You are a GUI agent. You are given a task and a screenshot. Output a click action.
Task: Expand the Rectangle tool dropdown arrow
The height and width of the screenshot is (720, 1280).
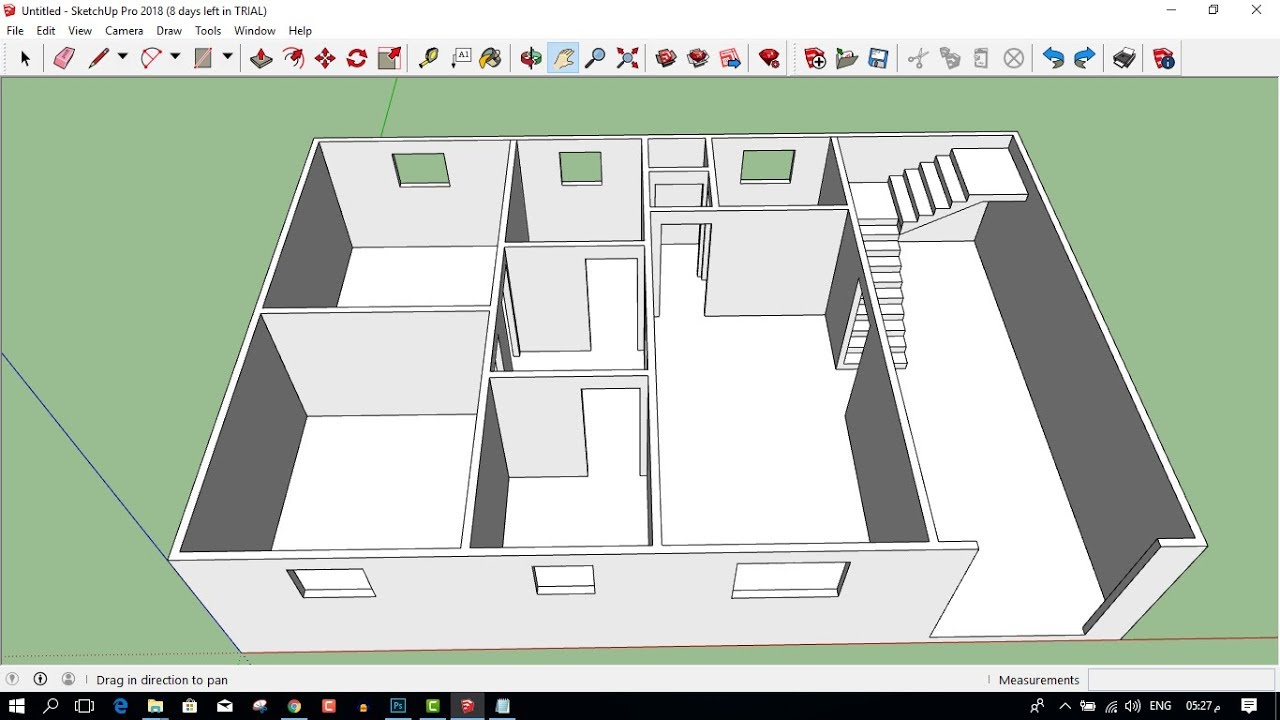(228, 58)
